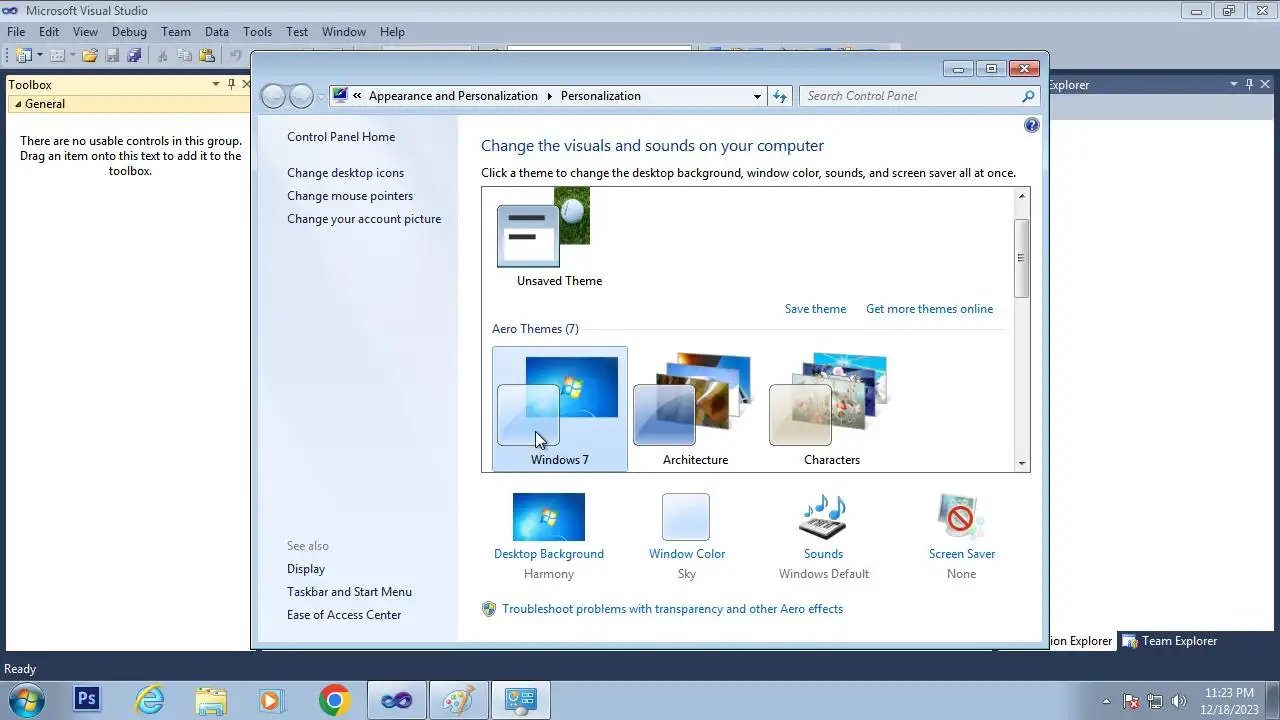
Task: Collapse the General group in Toolbox
Action: coord(18,104)
